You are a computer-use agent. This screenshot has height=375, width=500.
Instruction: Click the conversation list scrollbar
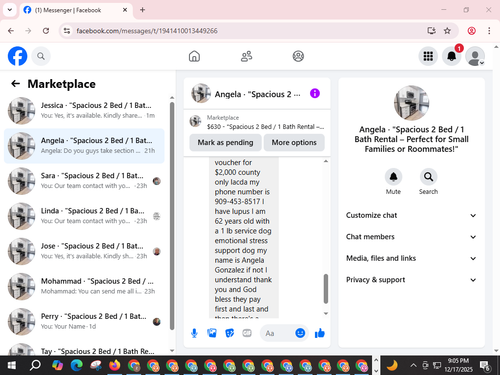(172, 216)
